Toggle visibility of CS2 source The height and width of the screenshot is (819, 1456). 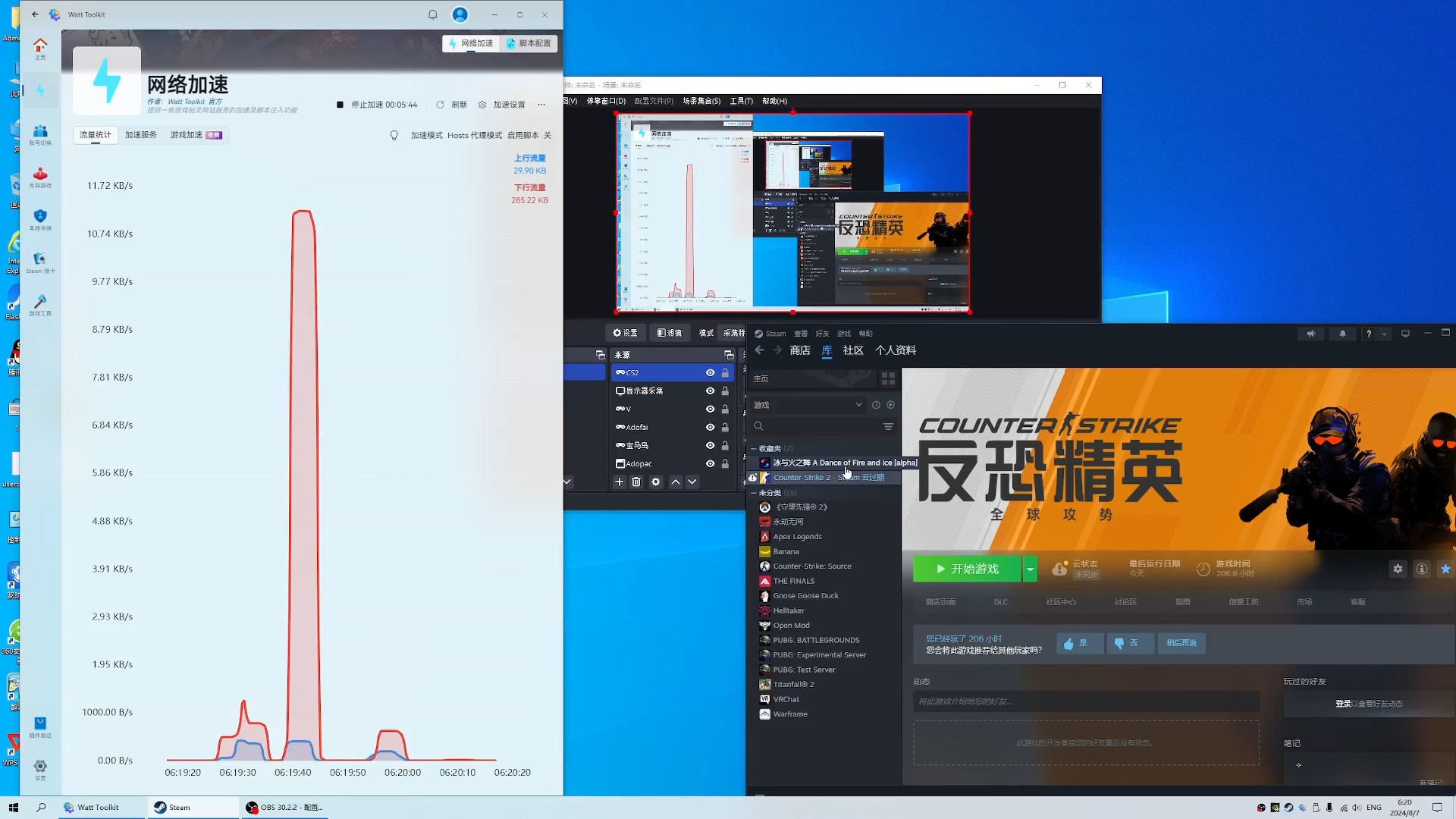[x=710, y=372]
